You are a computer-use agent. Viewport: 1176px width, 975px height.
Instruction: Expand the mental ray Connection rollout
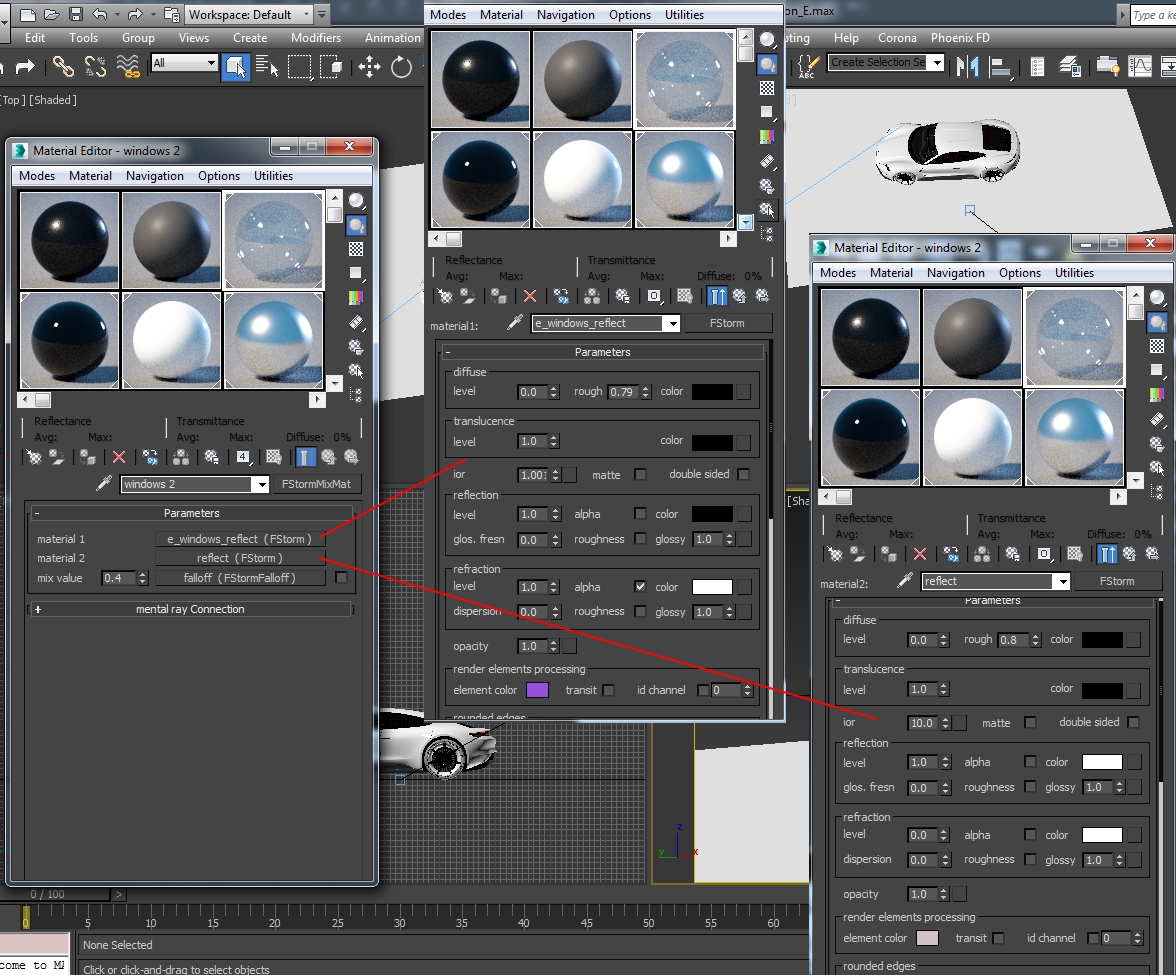(190, 609)
